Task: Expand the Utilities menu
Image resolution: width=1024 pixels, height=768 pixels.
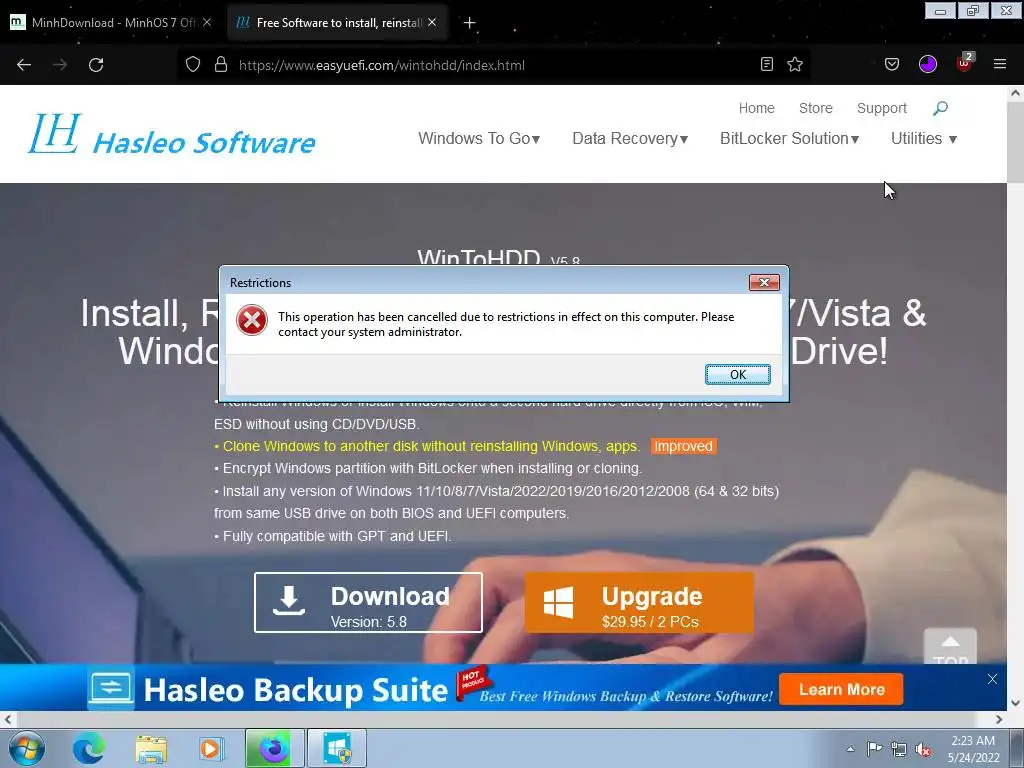Action: (924, 138)
